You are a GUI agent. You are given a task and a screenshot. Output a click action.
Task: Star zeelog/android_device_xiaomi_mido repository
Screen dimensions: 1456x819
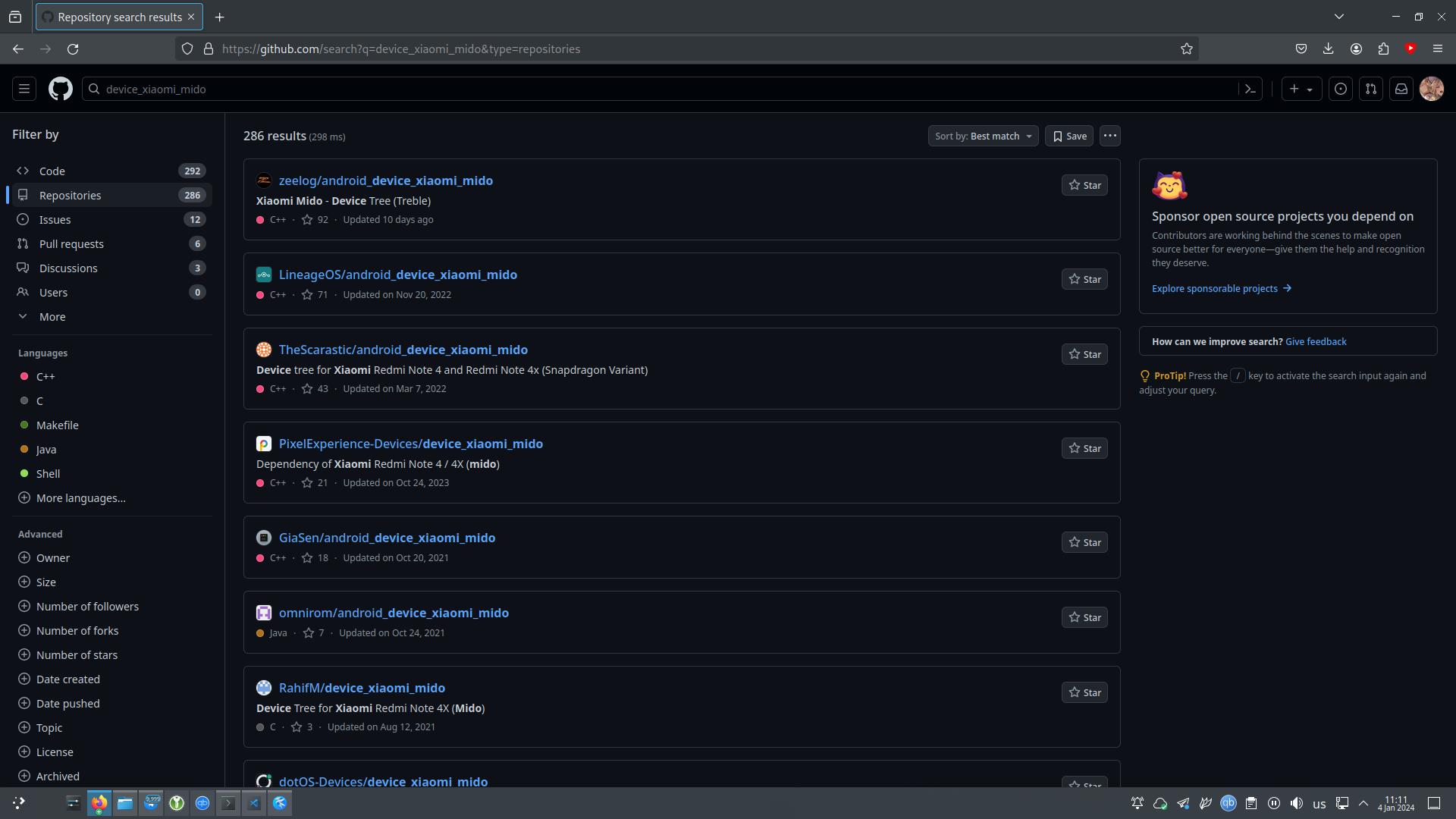point(1084,185)
